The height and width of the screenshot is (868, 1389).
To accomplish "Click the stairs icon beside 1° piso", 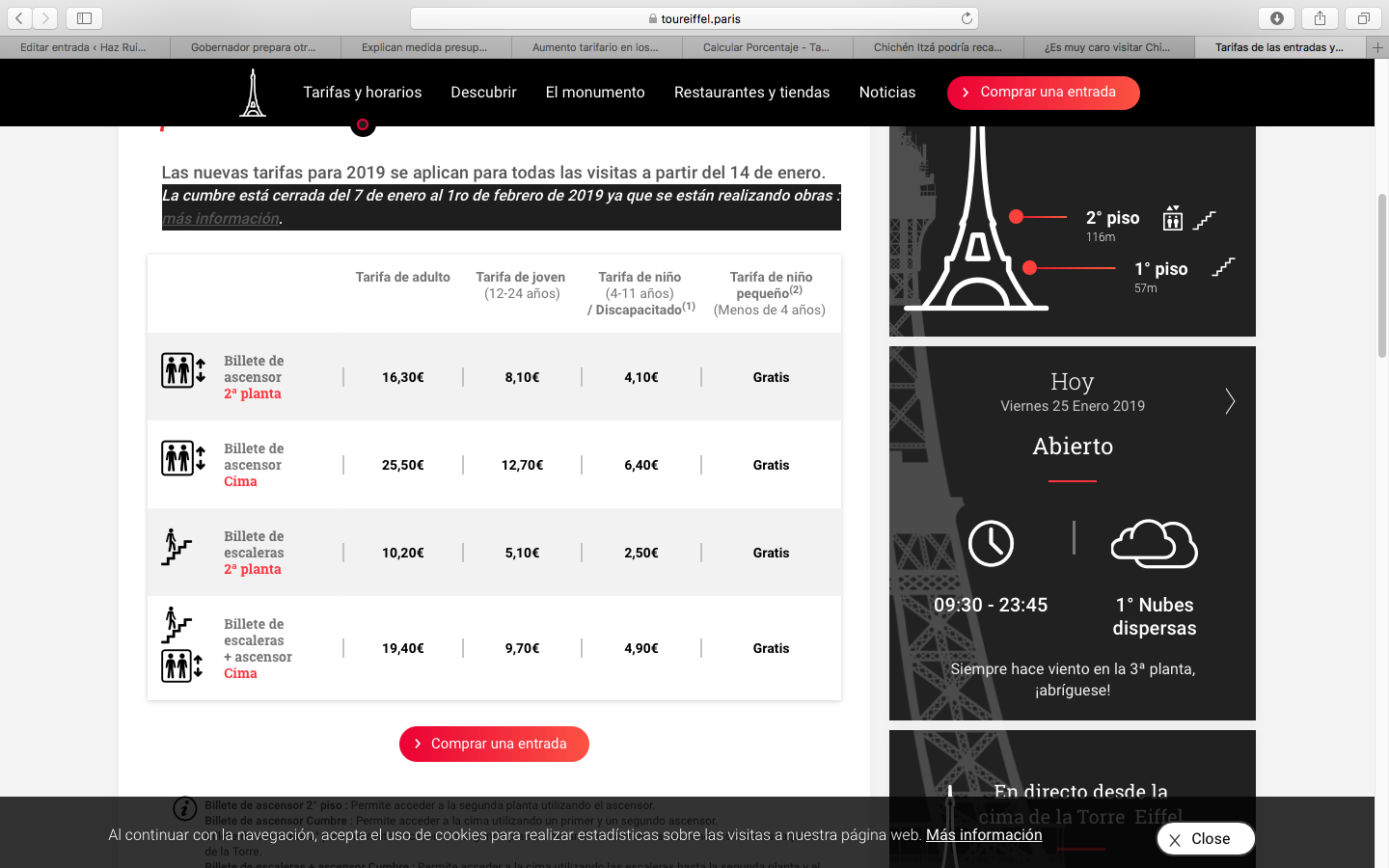I will click(1223, 267).
